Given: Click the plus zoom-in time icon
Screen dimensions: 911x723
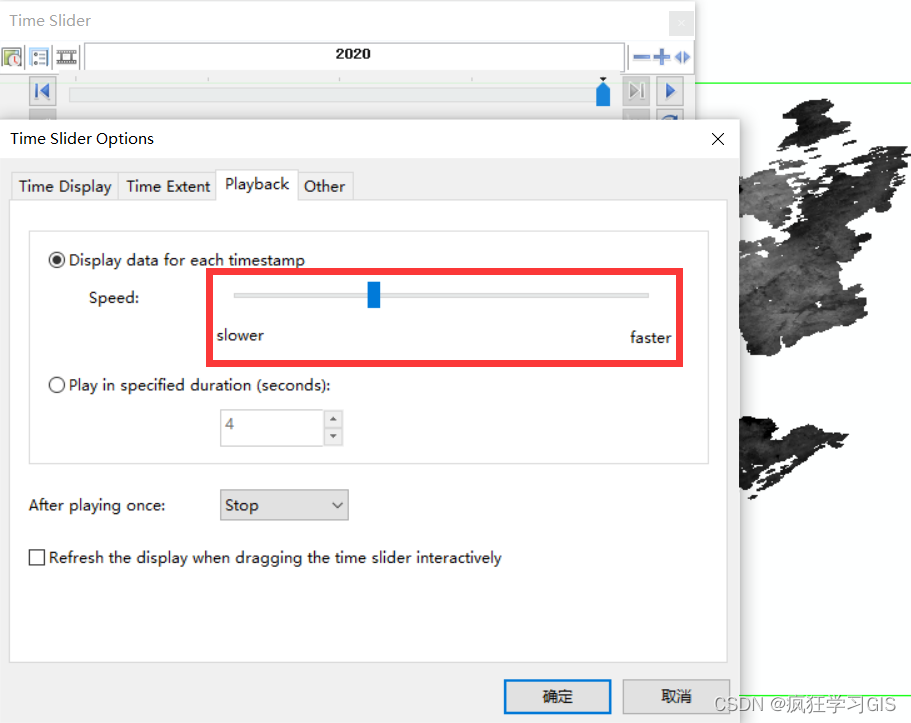Looking at the screenshot, I should point(661,57).
